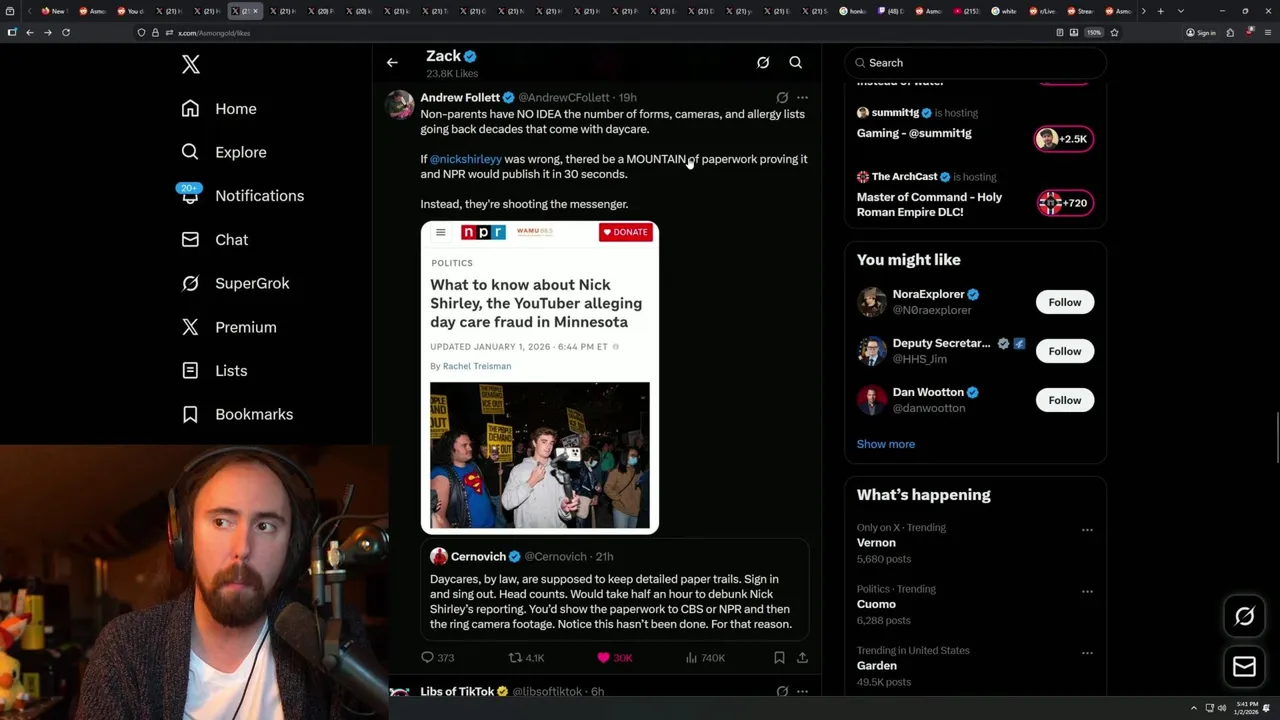Image resolution: width=1280 pixels, height=720 pixels.
Task: Open Andrew Follett's profile avatar
Action: pos(400,105)
